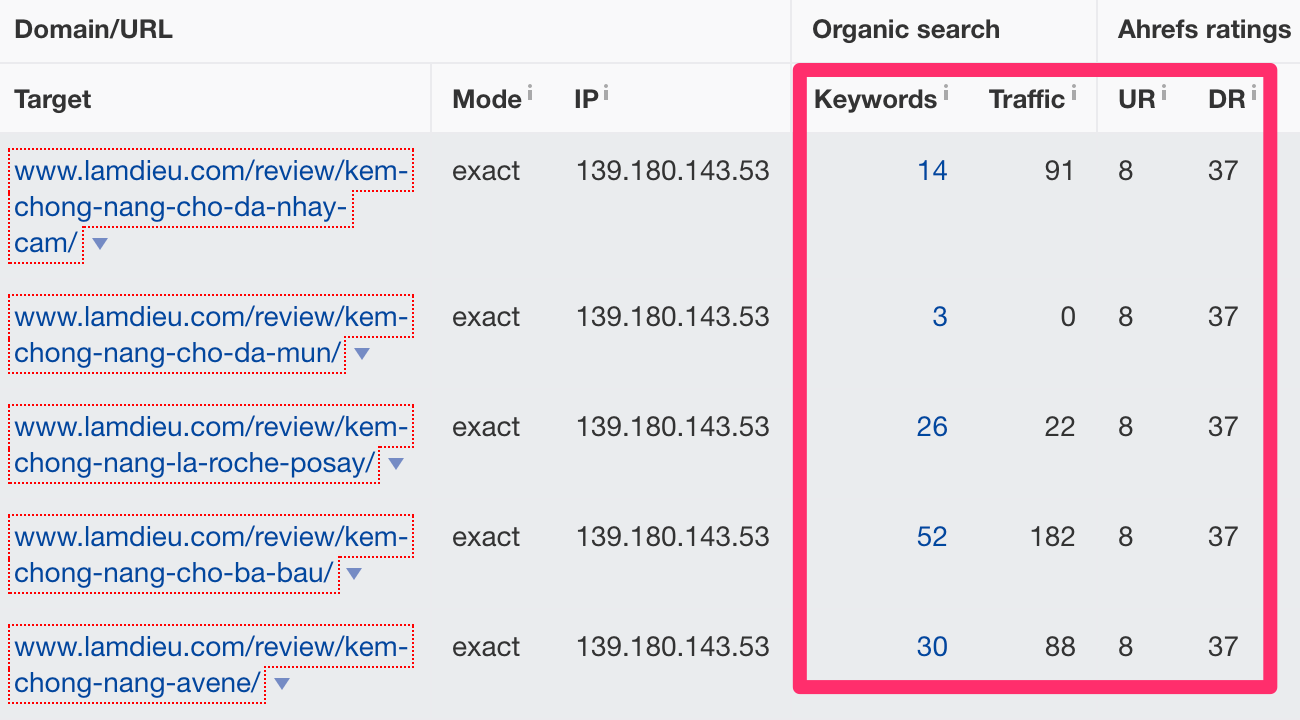1300x720 pixels.
Task: Sort by the DR column header
Action: pyautogui.click(x=1227, y=99)
